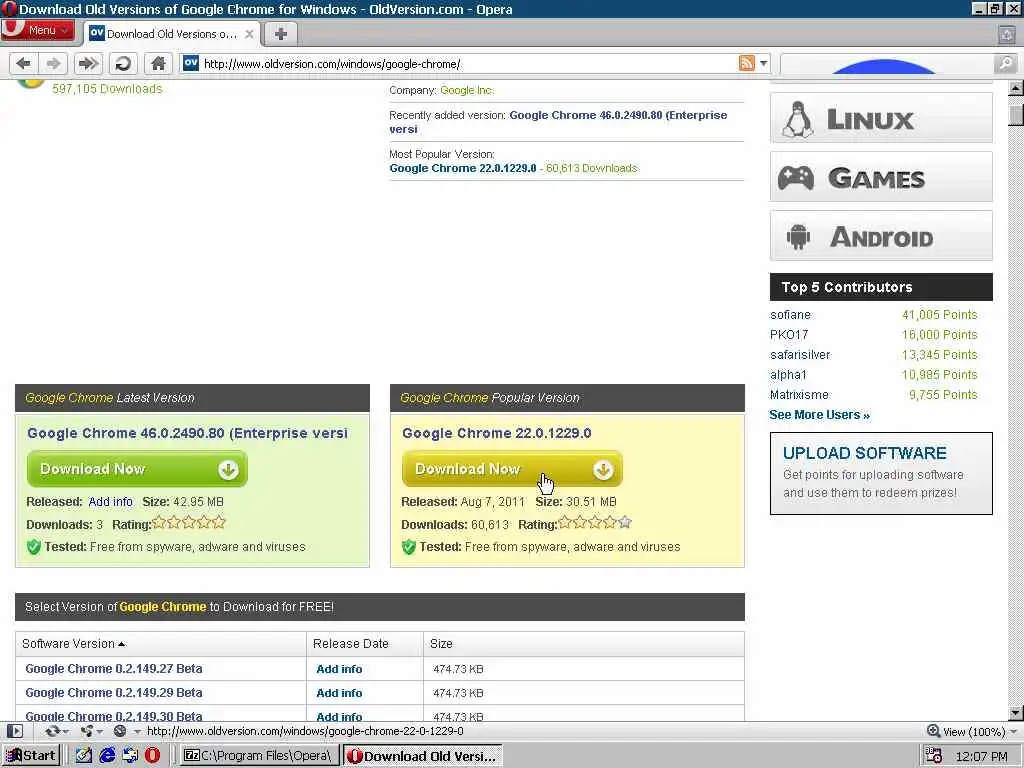Click the green Tested shield in Latest Version box
The width and height of the screenshot is (1024, 768).
pos(34,547)
